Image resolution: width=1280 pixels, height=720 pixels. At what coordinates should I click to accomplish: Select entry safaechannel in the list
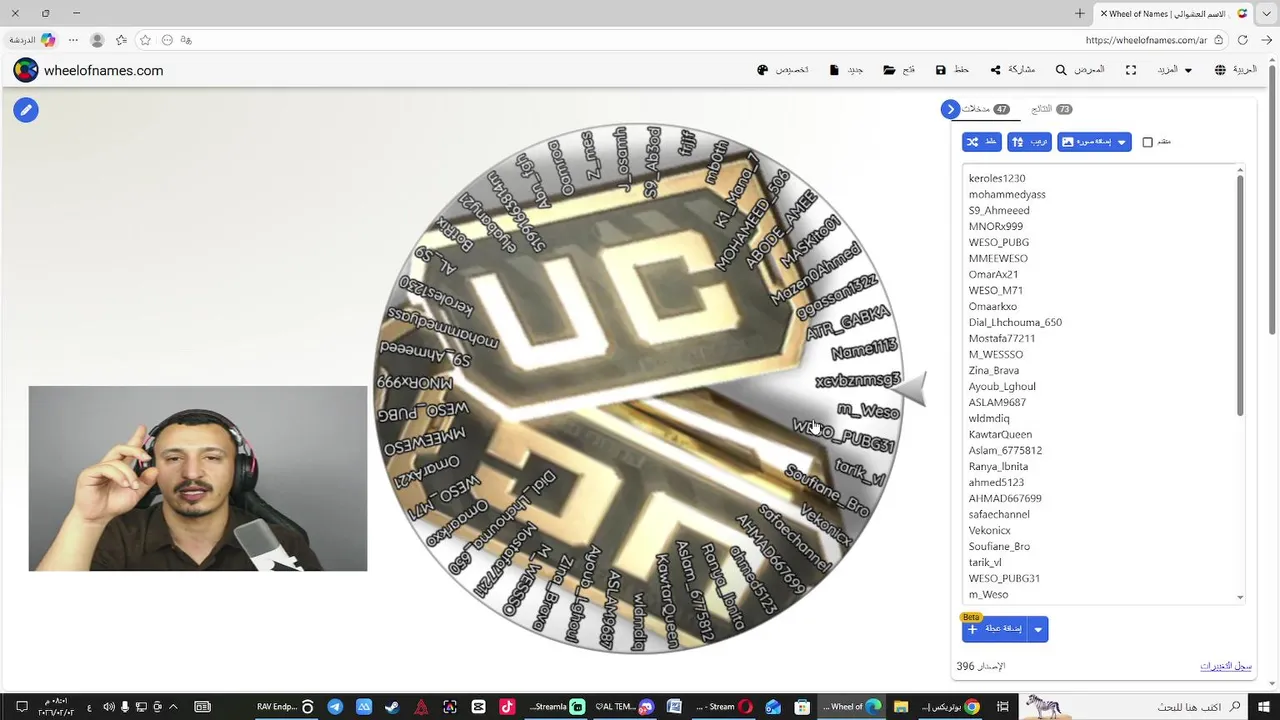tap(999, 514)
